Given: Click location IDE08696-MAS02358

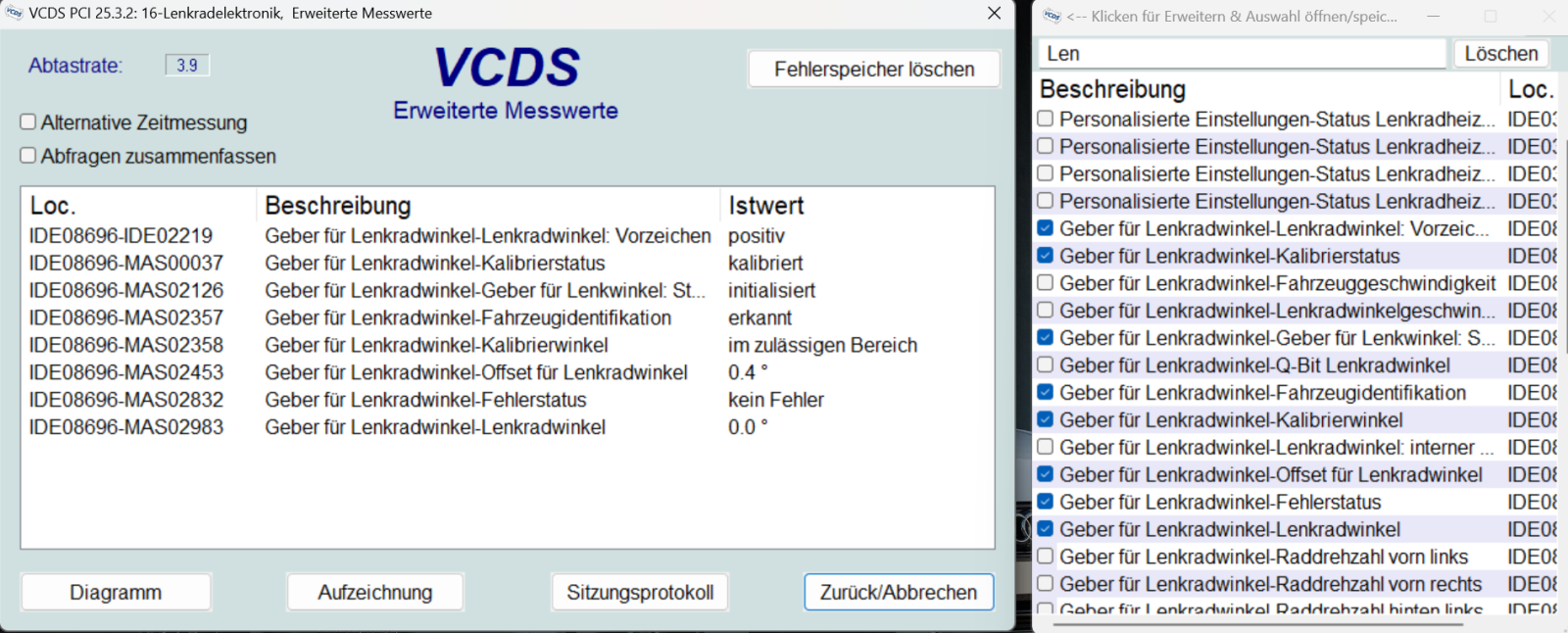Looking at the screenshot, I should pyautogui.click(x=125, y=345).
